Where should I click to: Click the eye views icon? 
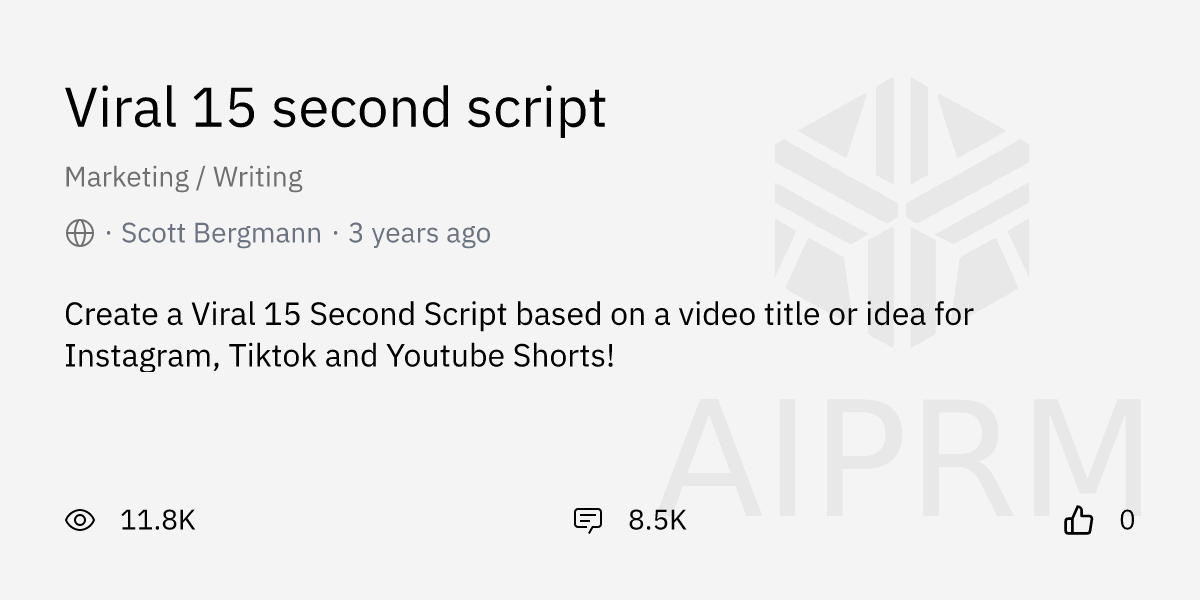pos(80,520)
